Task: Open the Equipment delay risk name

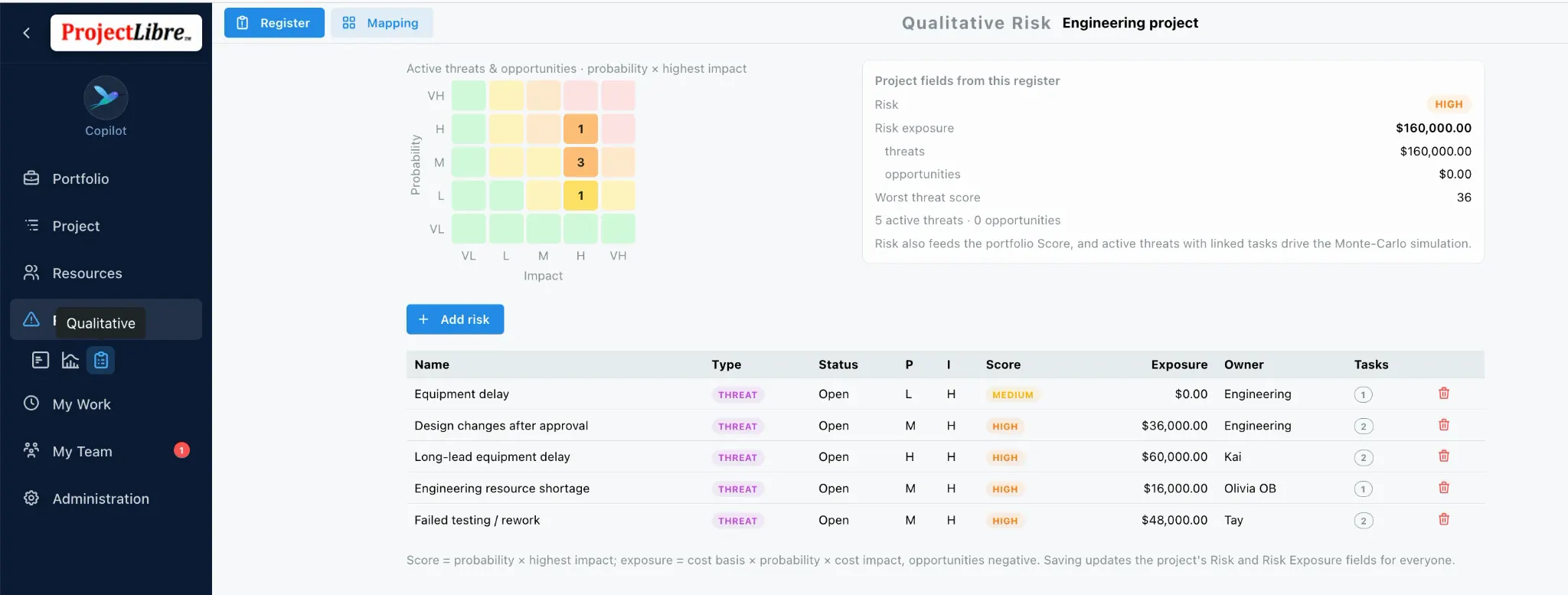Action: 462,394
